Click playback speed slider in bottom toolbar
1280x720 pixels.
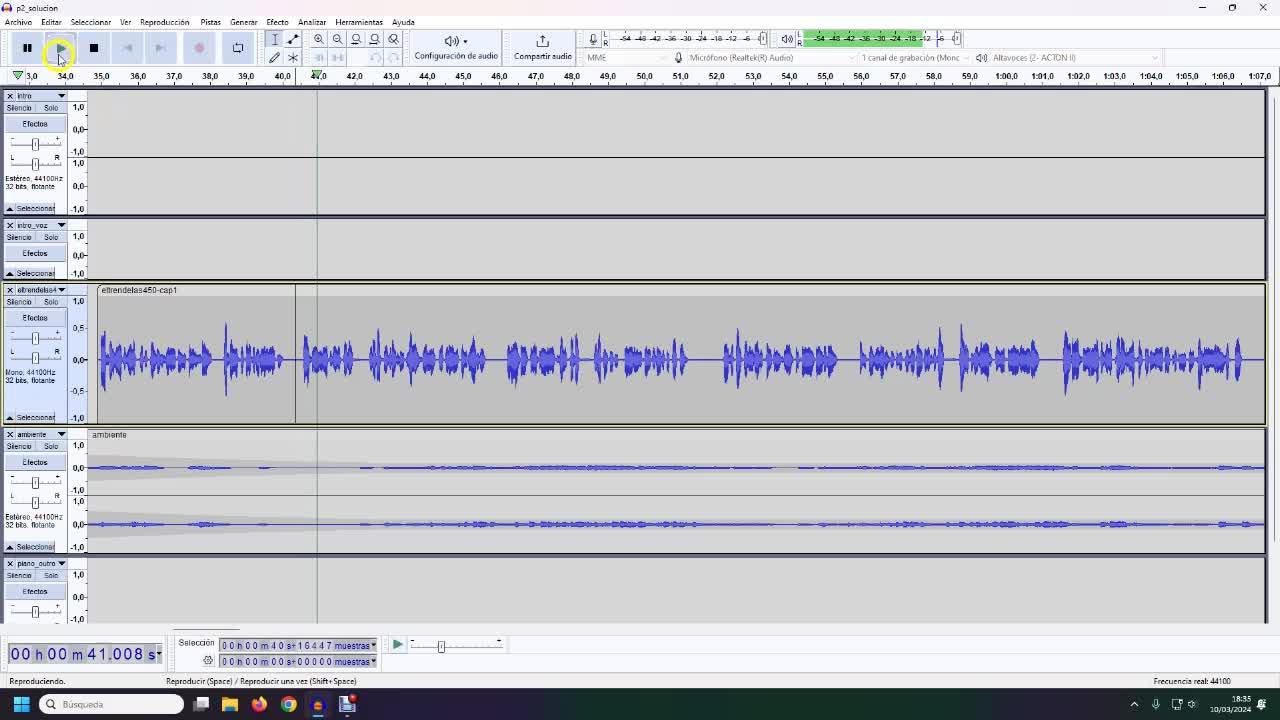[x=455, y=645]
